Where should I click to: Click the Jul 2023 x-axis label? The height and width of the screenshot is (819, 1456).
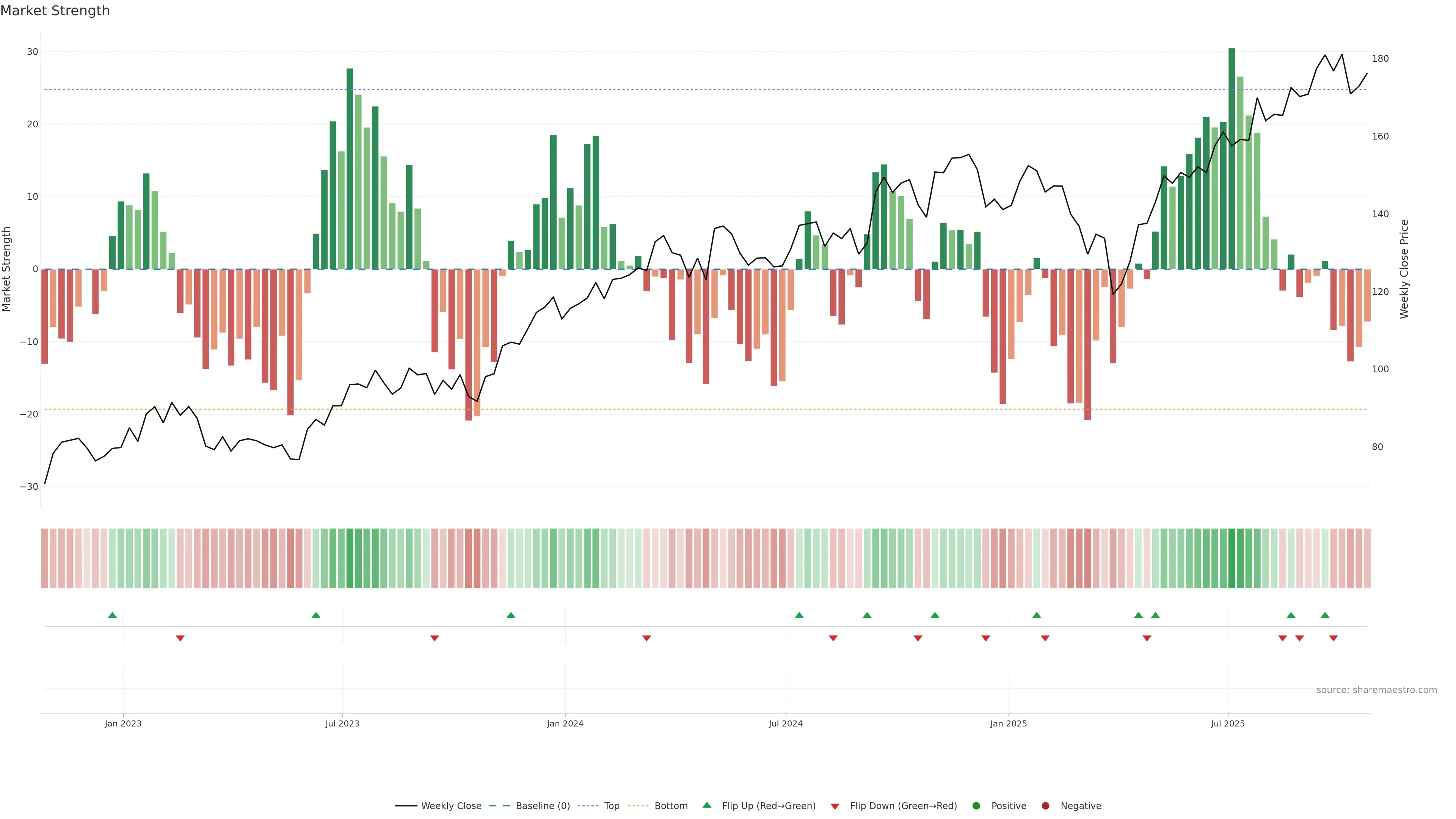coord(342,723)
